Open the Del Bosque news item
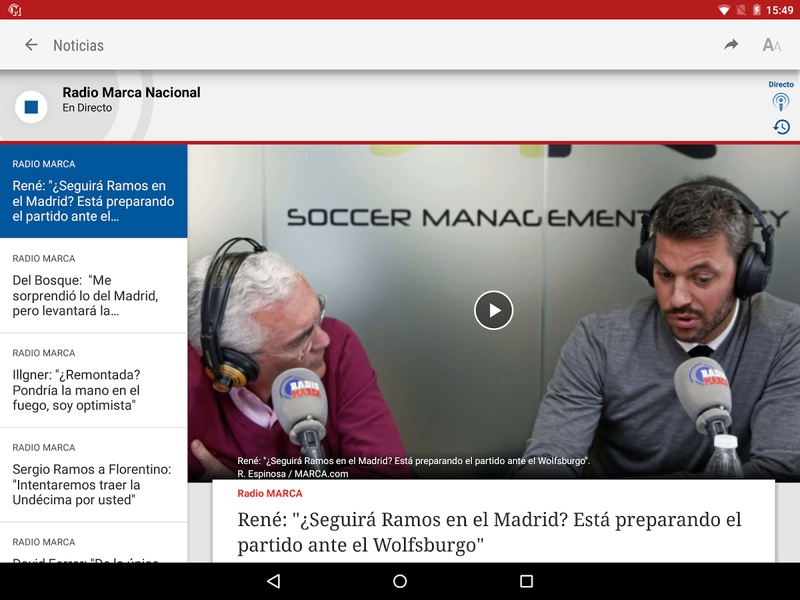 click(94, 286)
